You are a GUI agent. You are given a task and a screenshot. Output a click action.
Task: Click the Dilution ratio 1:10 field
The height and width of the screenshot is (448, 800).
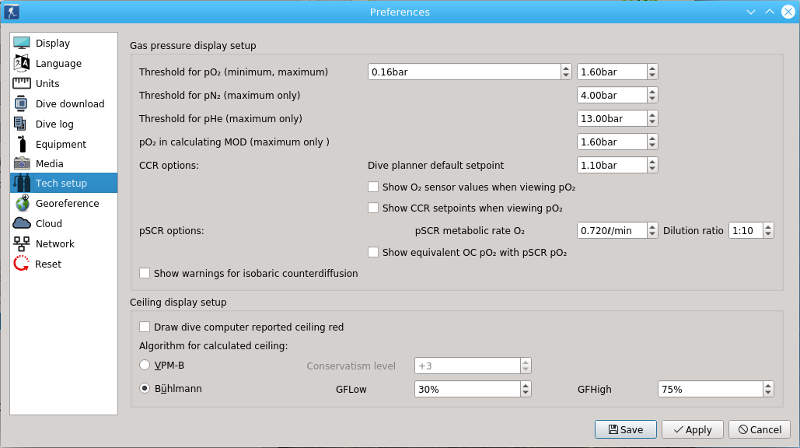tap(744, 230)
